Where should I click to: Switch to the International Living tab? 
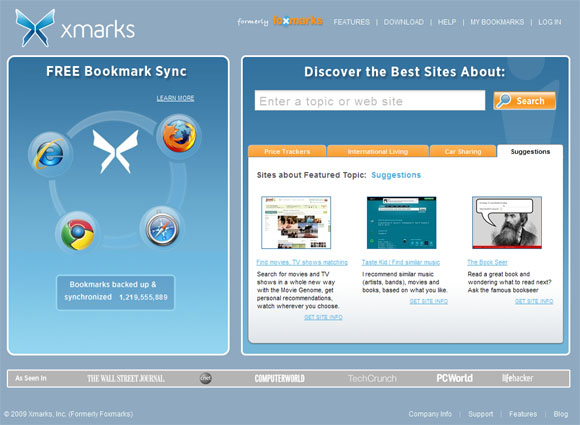(378, 151)
